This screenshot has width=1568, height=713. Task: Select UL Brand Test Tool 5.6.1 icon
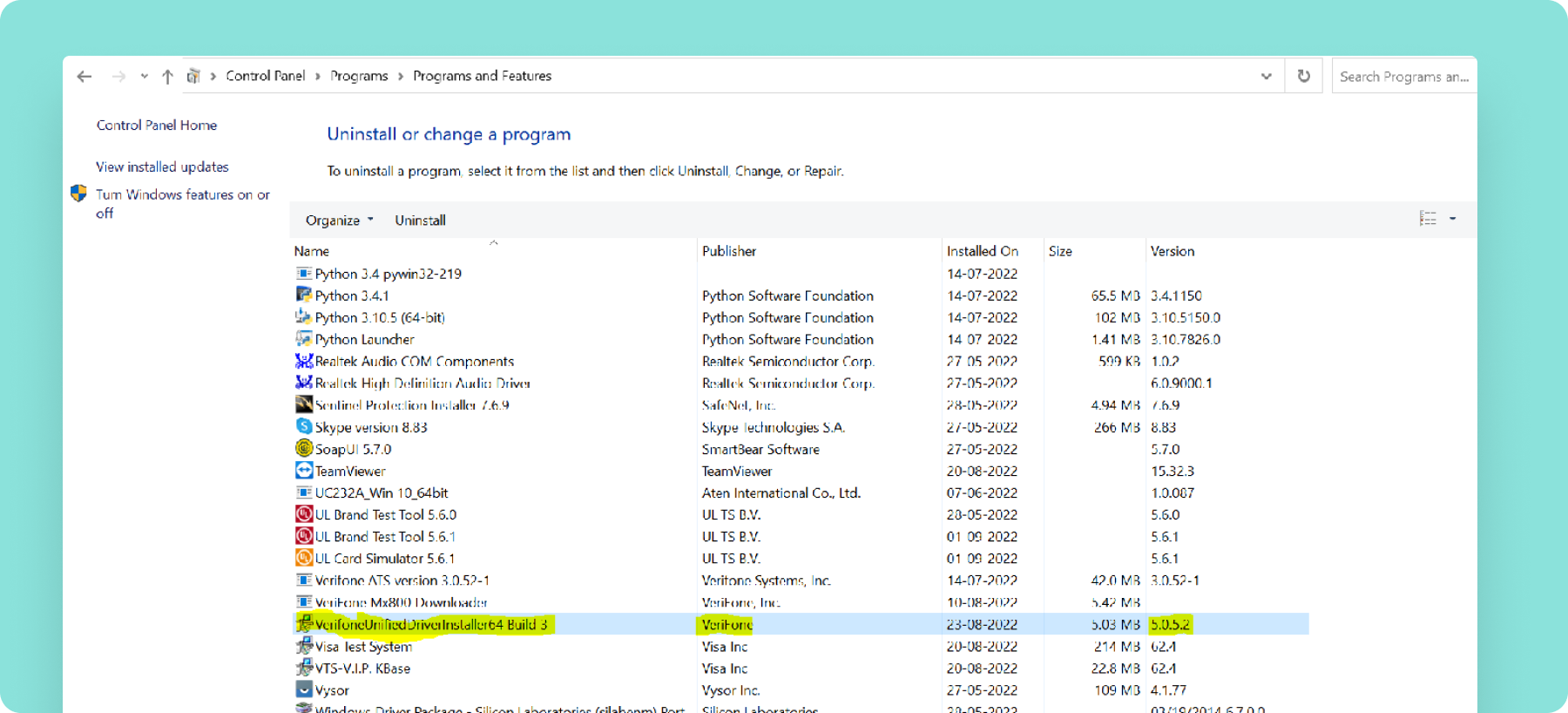tap(304, 536)
